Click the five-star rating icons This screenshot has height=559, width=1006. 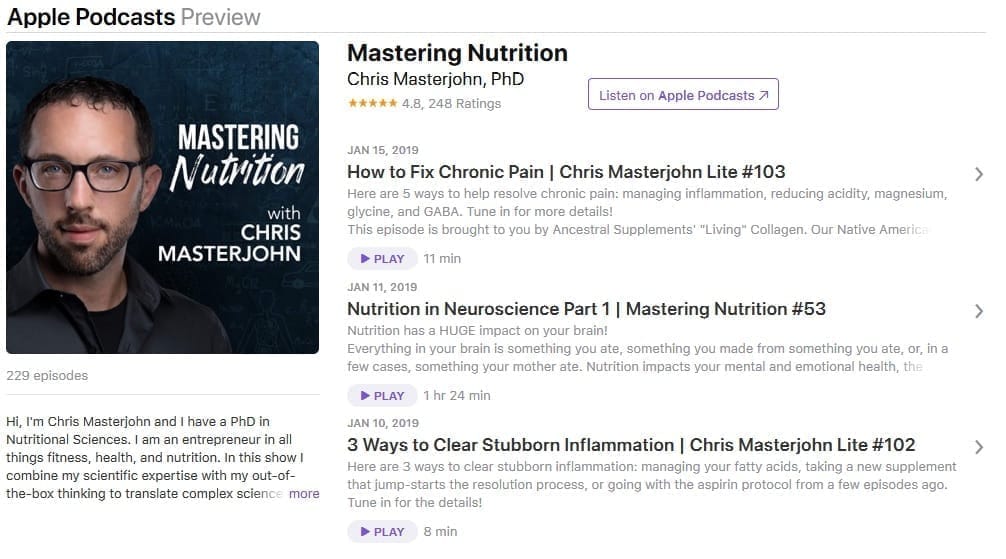click(x=372, y=103)
